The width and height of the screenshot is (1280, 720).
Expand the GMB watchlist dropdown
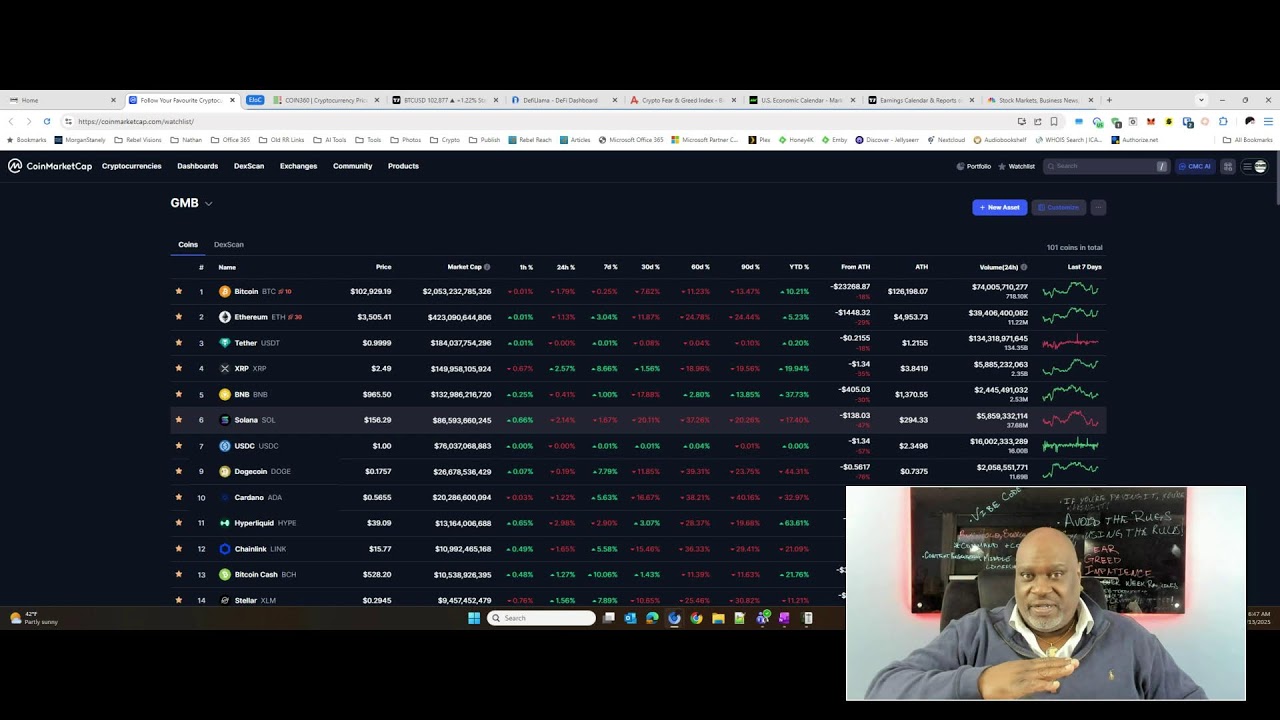tap(208, 203)
